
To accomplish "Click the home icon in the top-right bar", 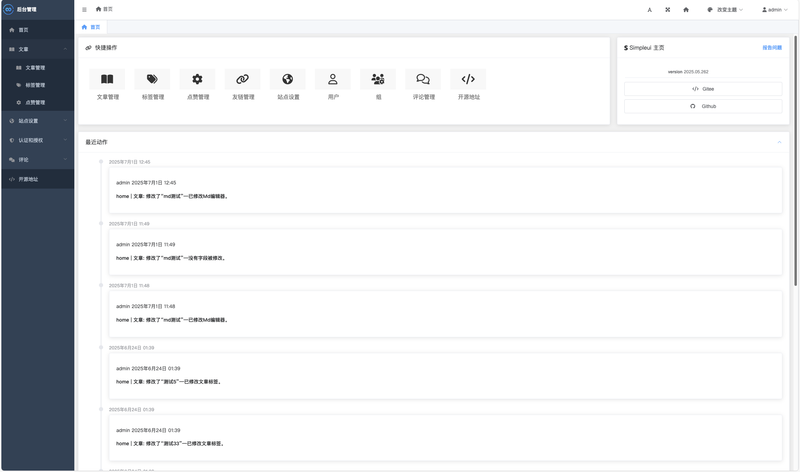I will point(686,10).
